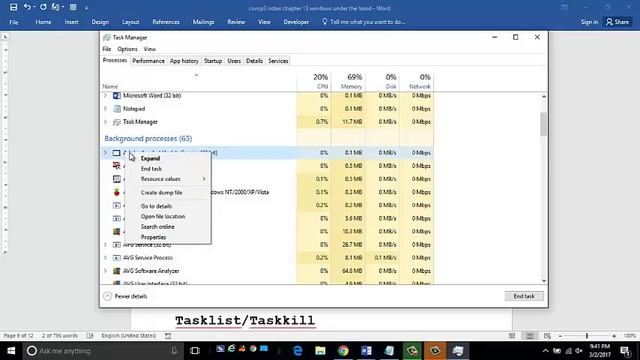Click Word's zoom slider handle

(587, 336)
